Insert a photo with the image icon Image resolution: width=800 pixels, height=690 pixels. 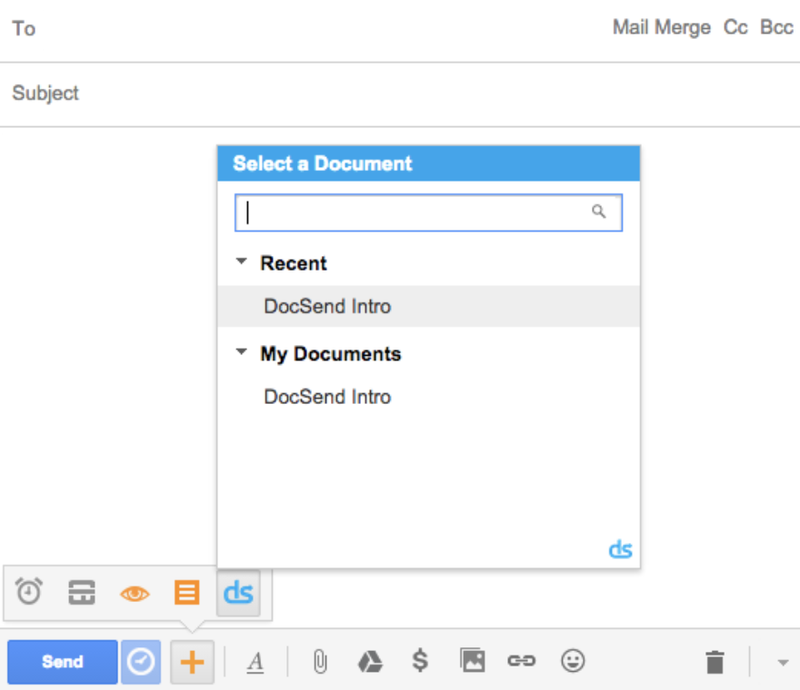tap(472, 660)
